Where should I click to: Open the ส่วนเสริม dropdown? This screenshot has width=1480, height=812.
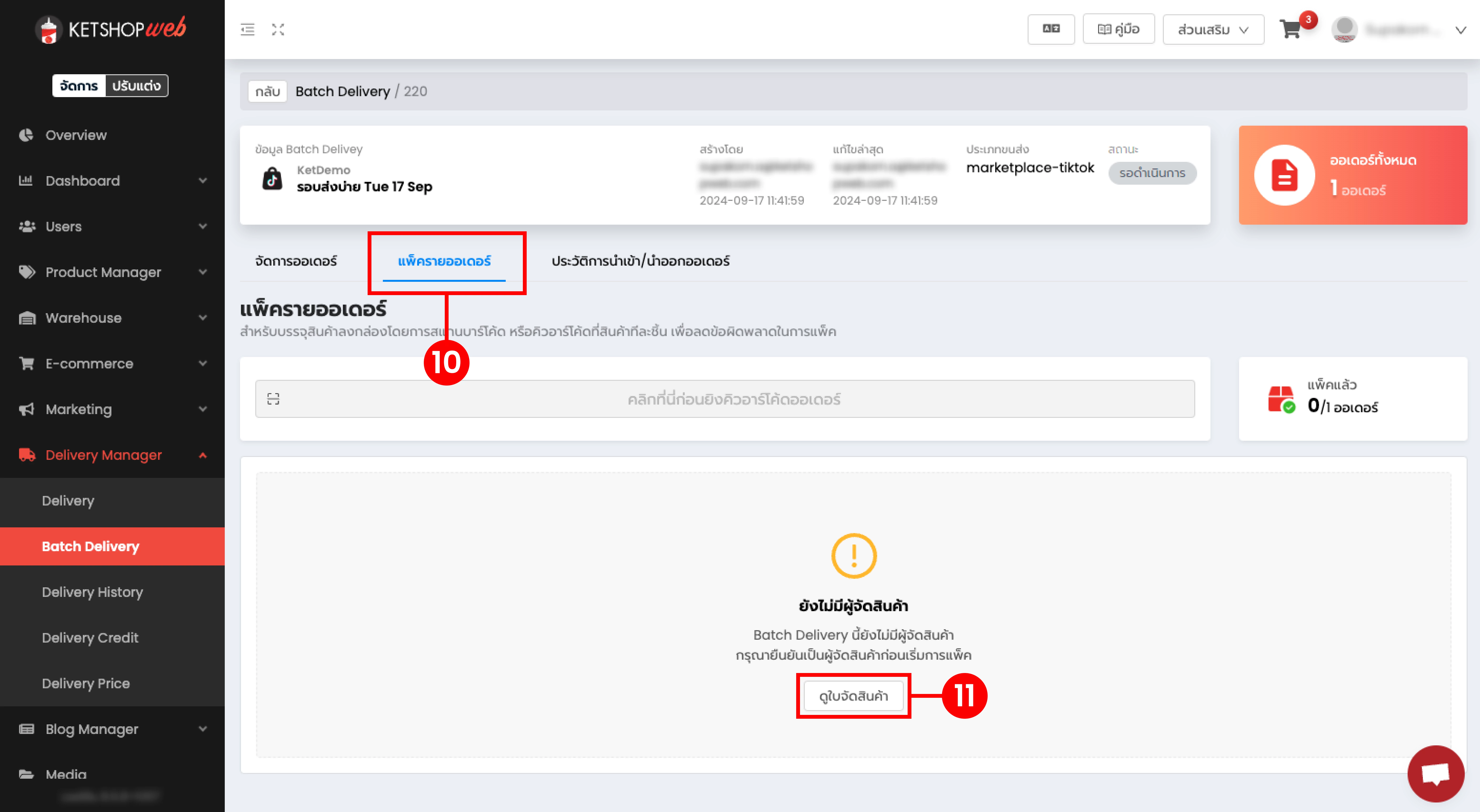coord(1213,29)
